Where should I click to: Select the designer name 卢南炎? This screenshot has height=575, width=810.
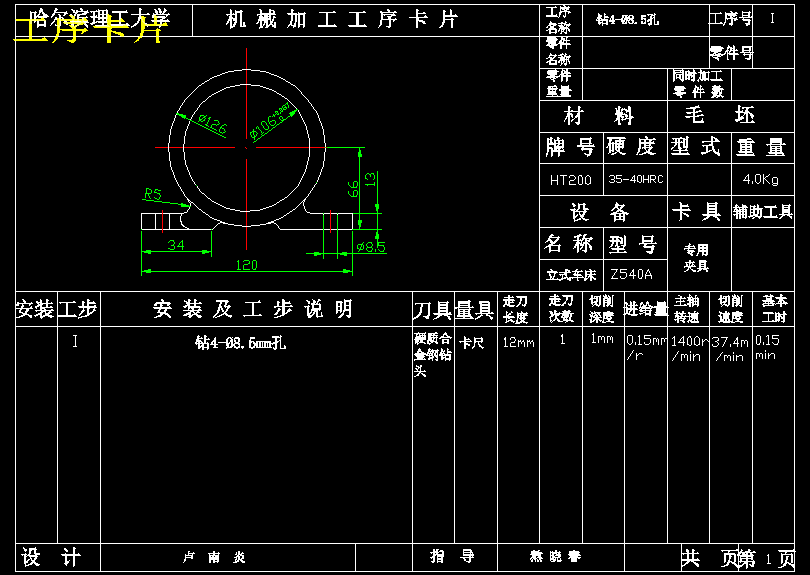pos(214,557)
